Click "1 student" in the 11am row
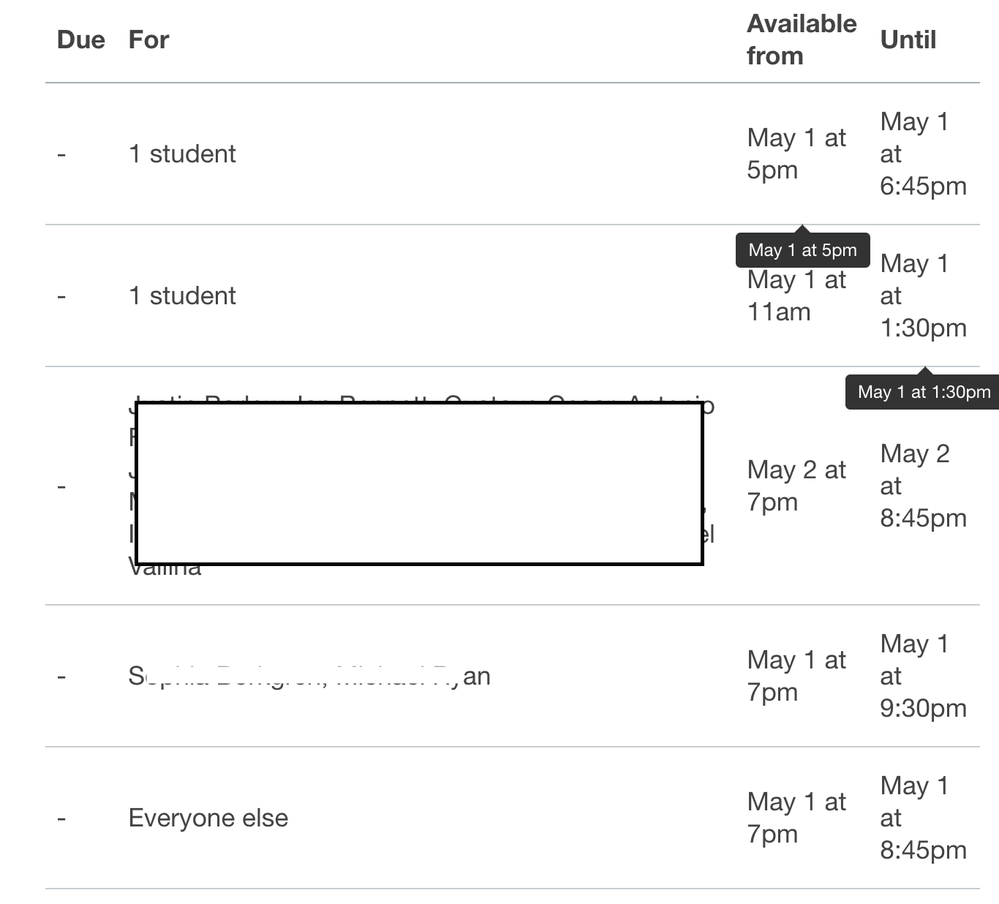 pos(182,296)
